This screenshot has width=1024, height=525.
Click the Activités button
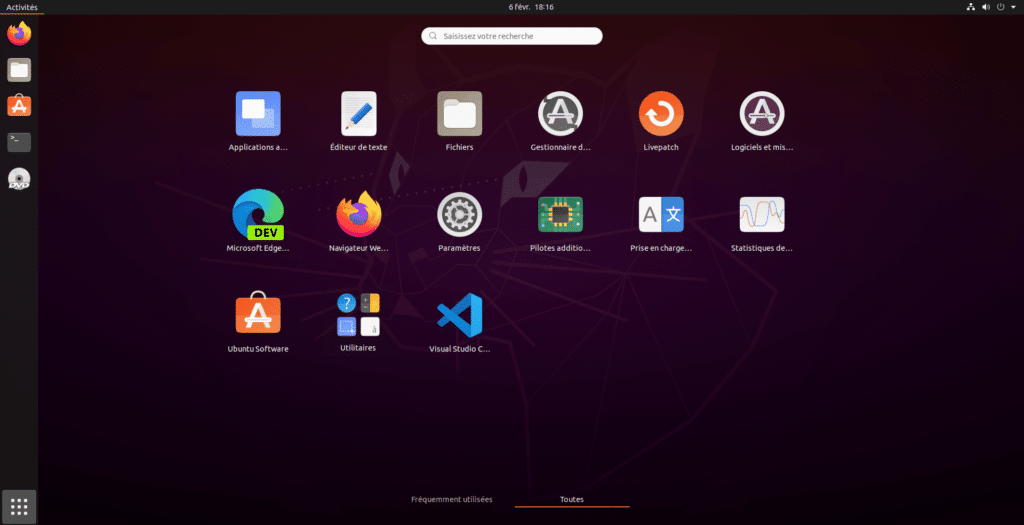click(x=22, y=7)
